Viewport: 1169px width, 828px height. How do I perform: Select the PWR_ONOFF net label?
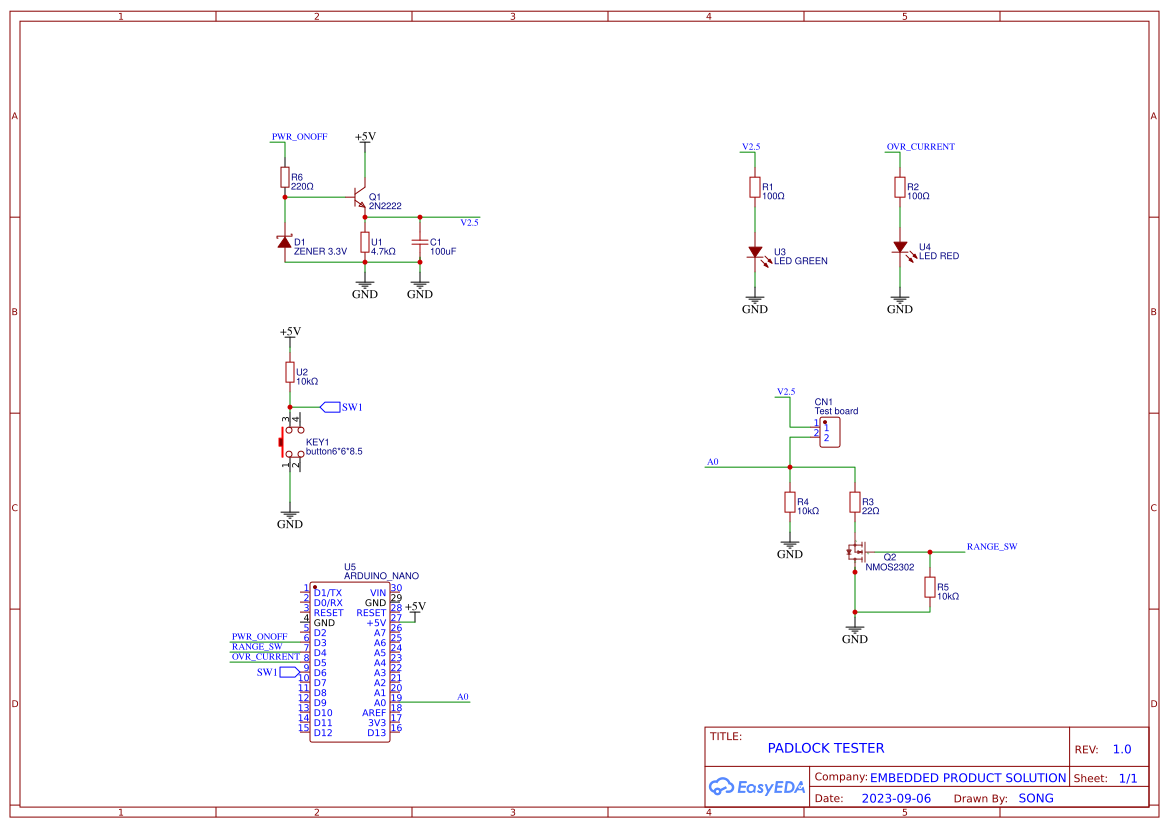click(299, 136)
